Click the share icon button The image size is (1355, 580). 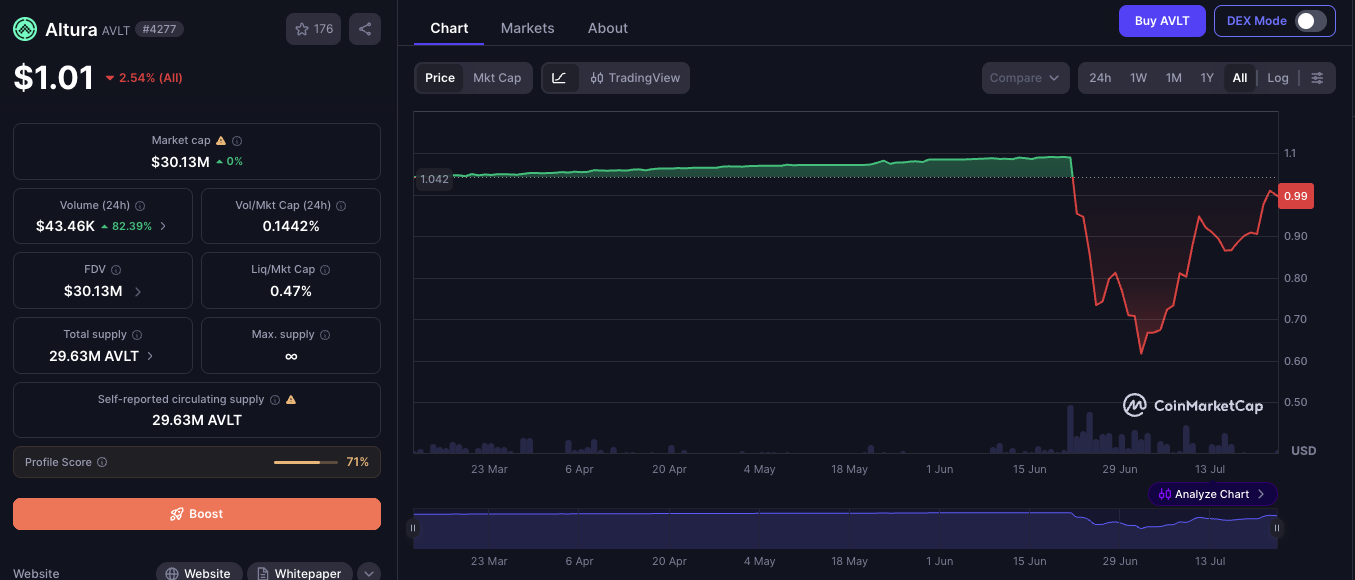coord(365,29)
